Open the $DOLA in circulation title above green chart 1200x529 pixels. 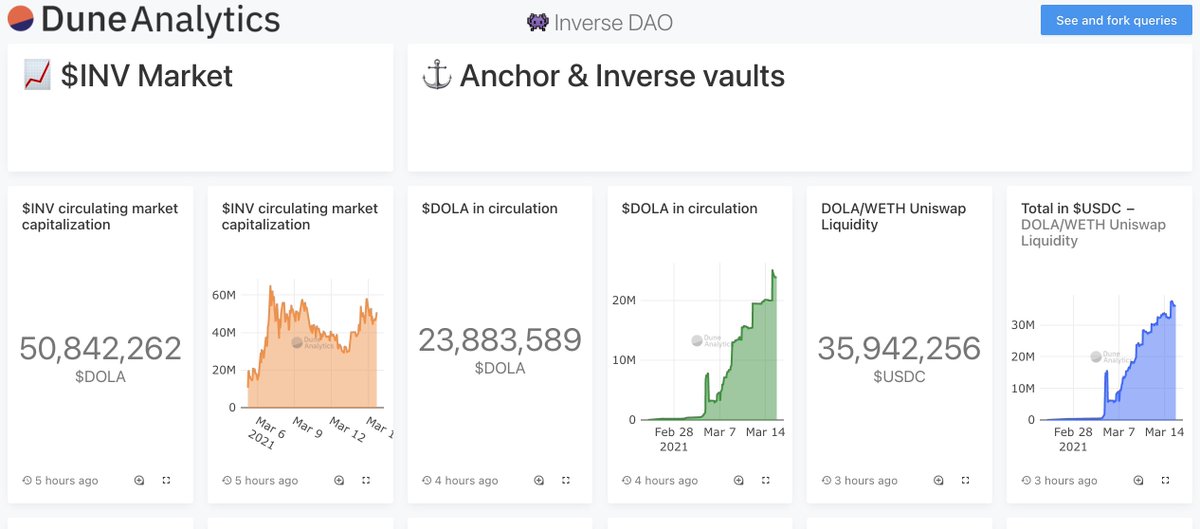point(690,209)
